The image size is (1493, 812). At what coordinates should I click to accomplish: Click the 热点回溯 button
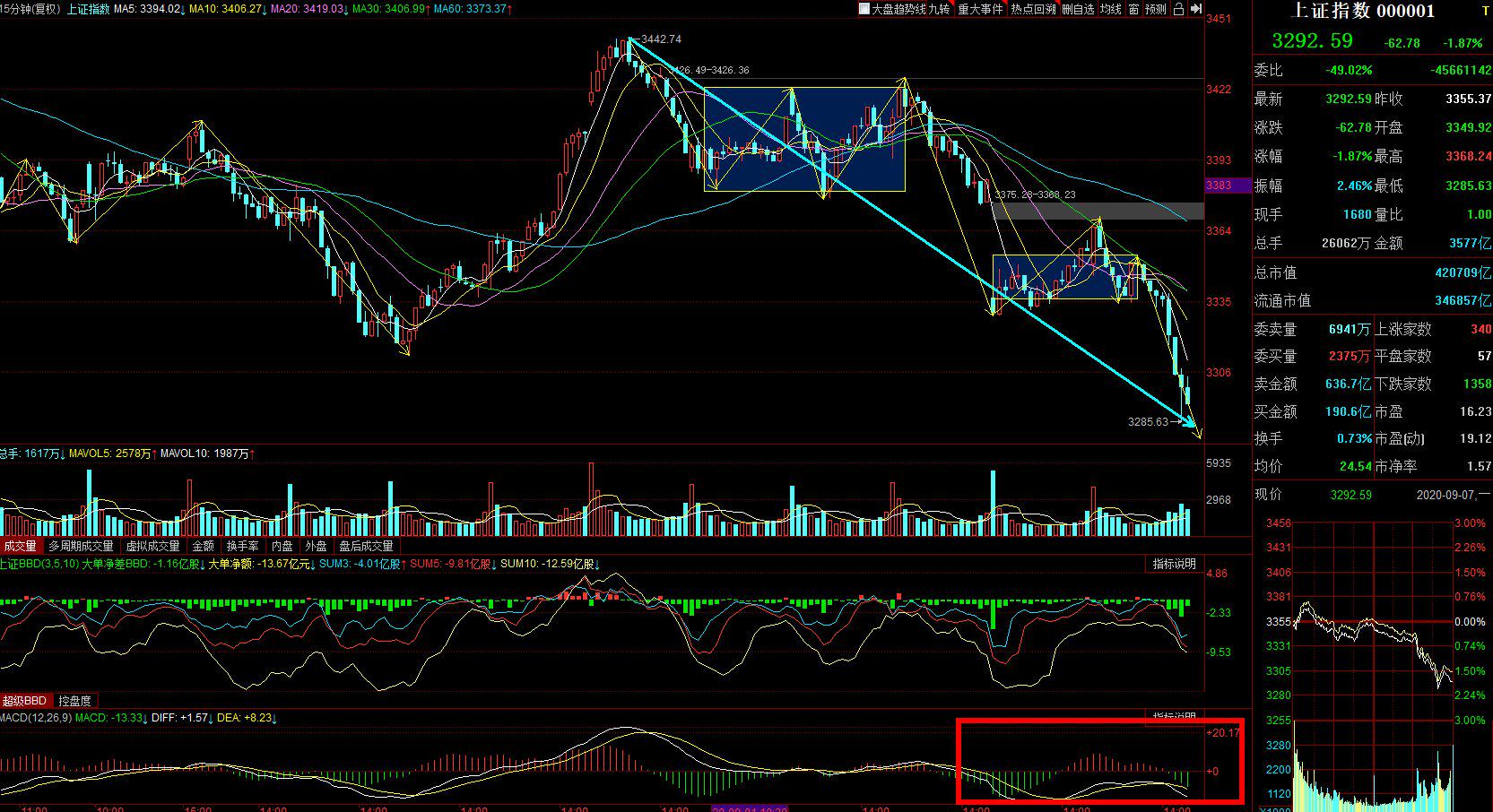(x=1033, y=9)
